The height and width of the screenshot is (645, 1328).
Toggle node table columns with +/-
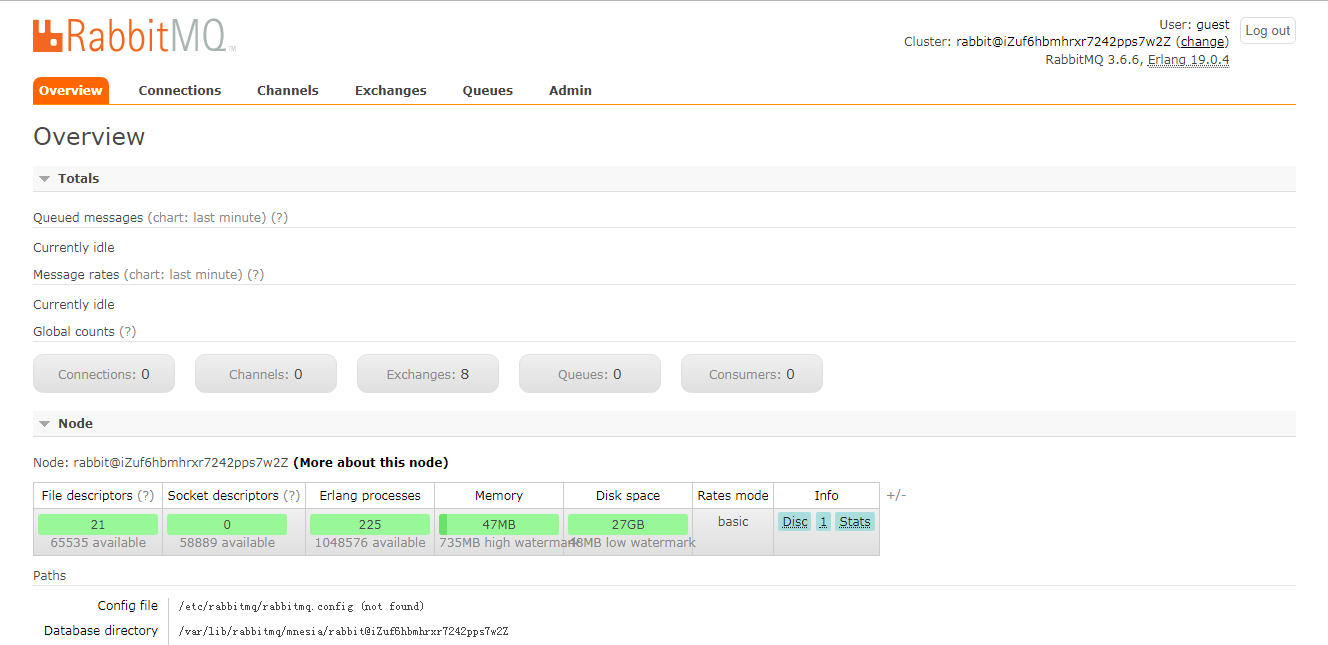pos(896,495)
